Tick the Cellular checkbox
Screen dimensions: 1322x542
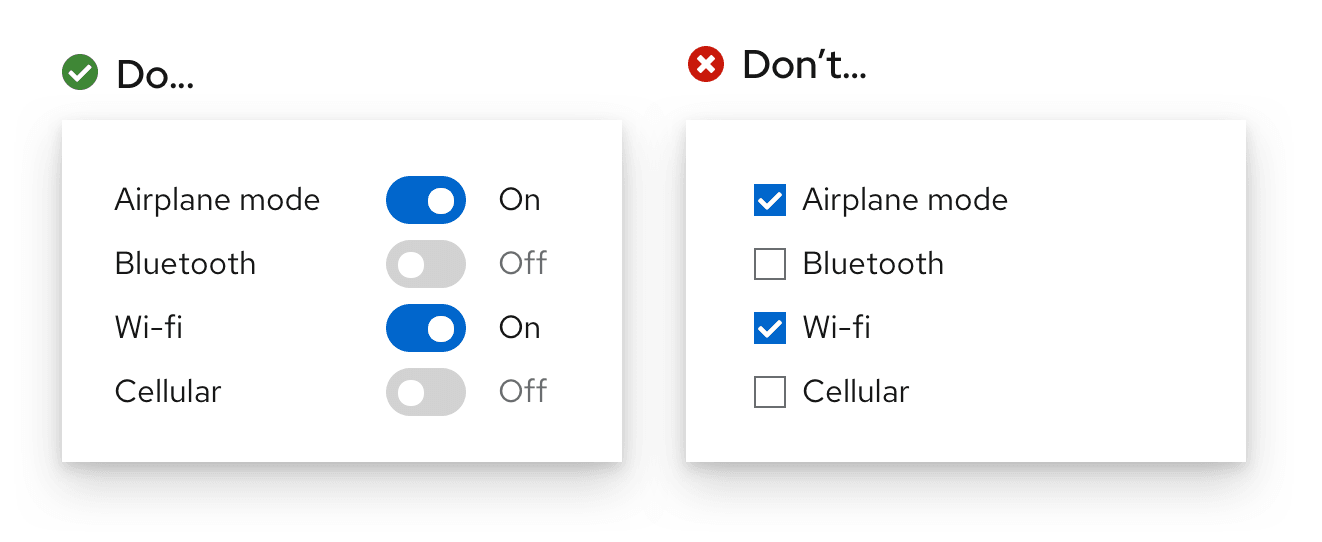click(x=770, y=392)
